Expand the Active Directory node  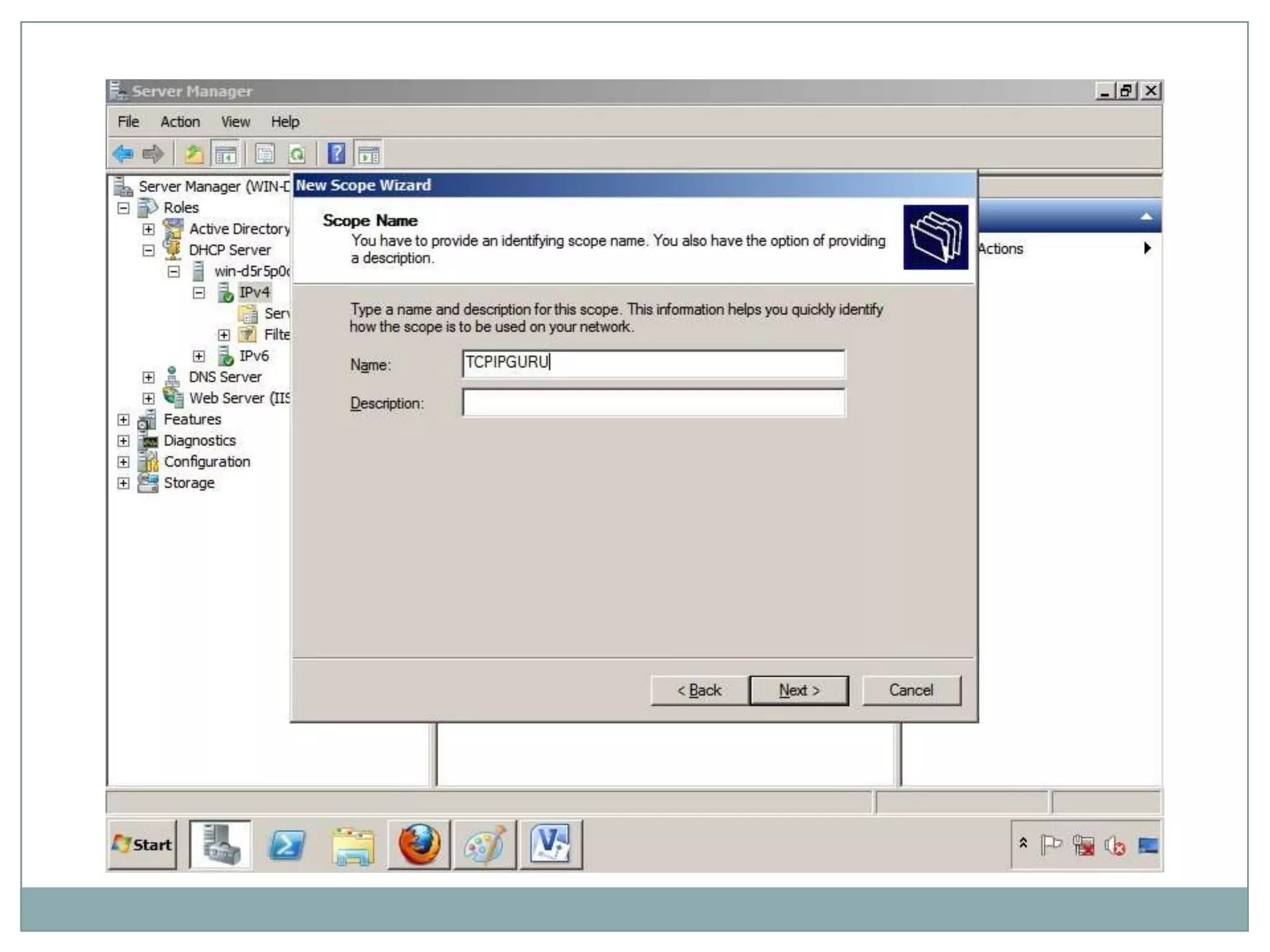148,229
